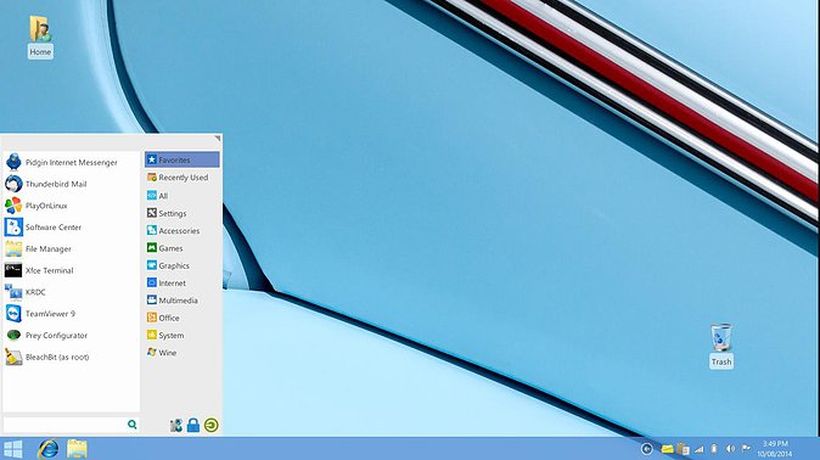
Task: Open PlayOnLinux application
Action: pyautogui.click(x=46, y=206)
